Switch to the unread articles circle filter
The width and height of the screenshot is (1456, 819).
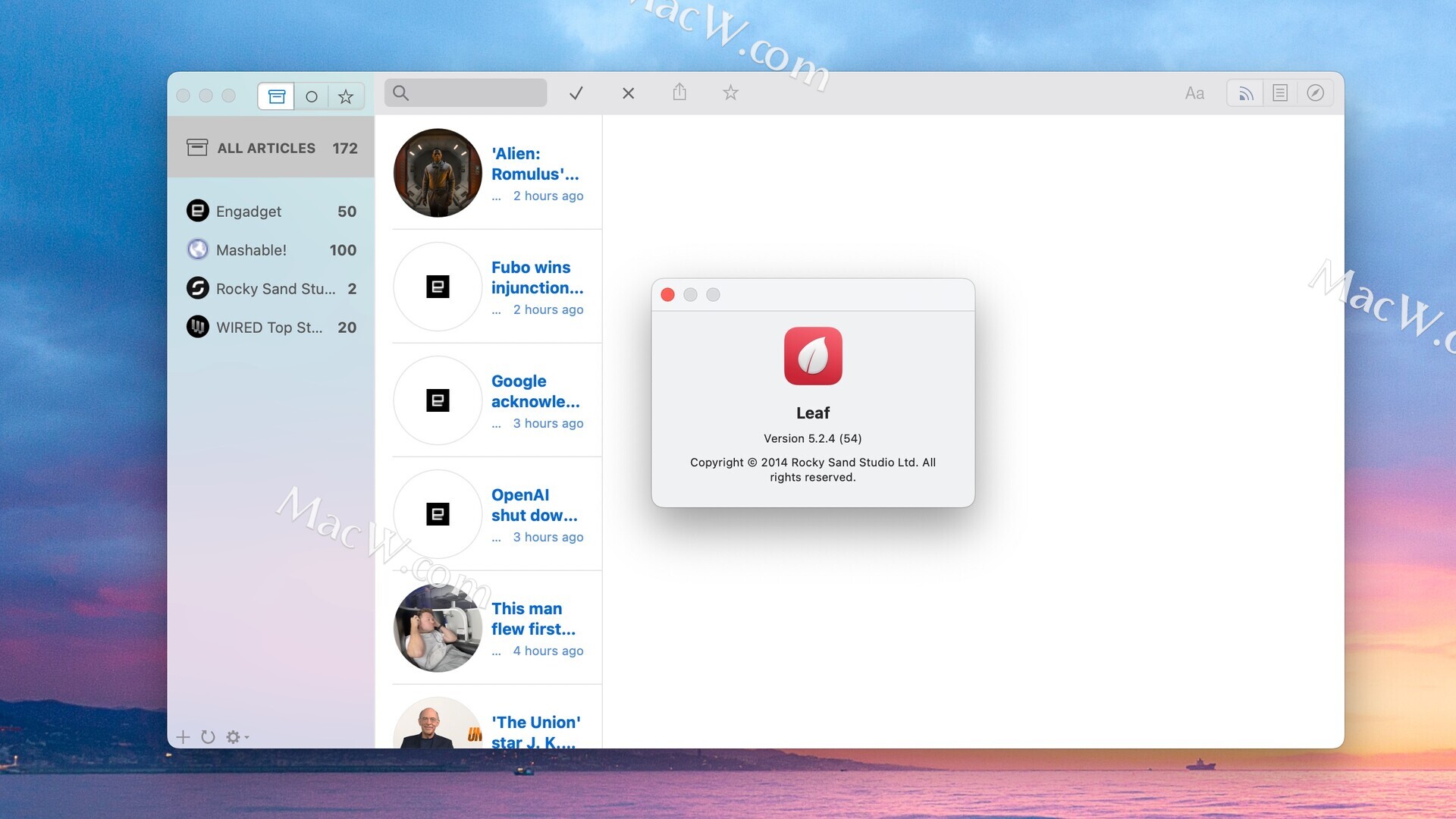pyautogui.click(x=311, y=96)
